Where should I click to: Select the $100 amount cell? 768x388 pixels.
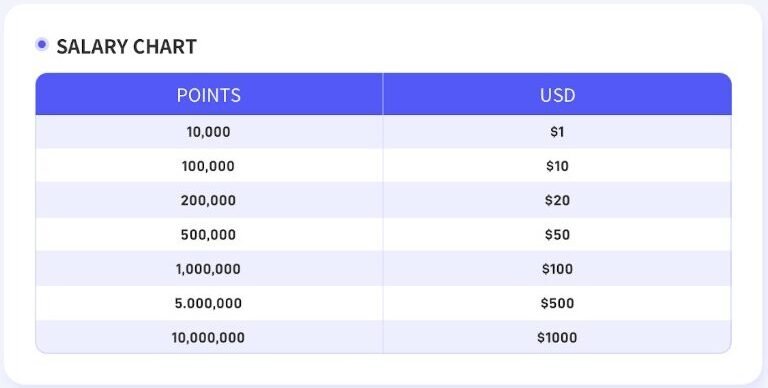pos(557,268)
